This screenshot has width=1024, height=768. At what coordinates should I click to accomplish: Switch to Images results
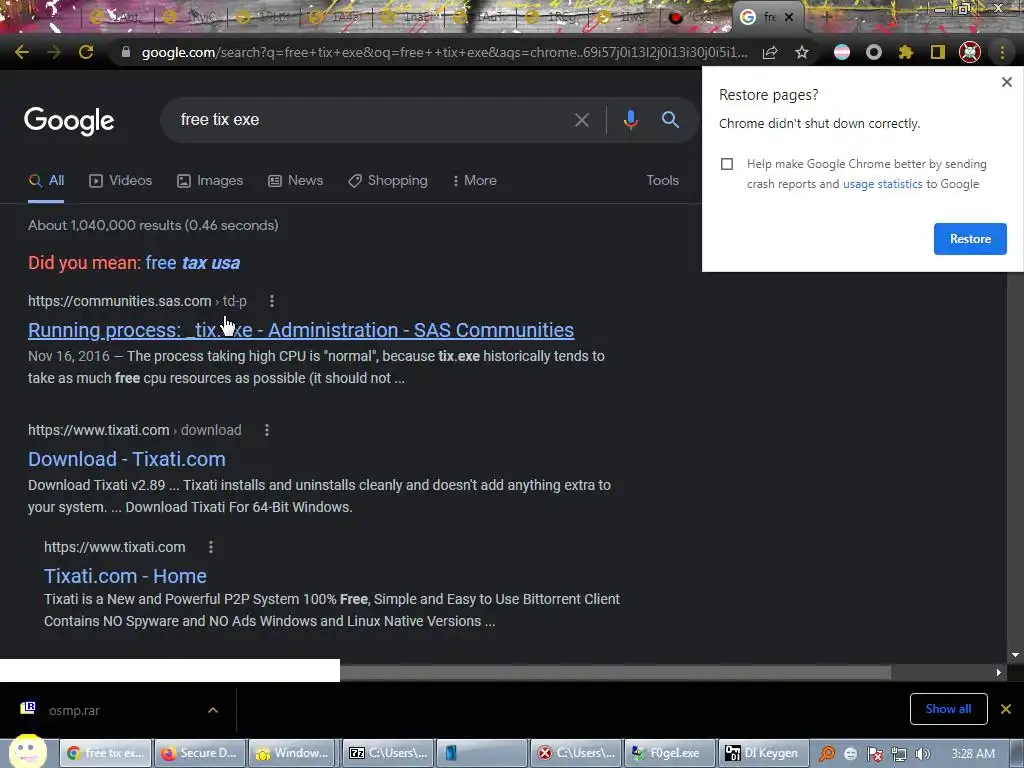point(210,181)
